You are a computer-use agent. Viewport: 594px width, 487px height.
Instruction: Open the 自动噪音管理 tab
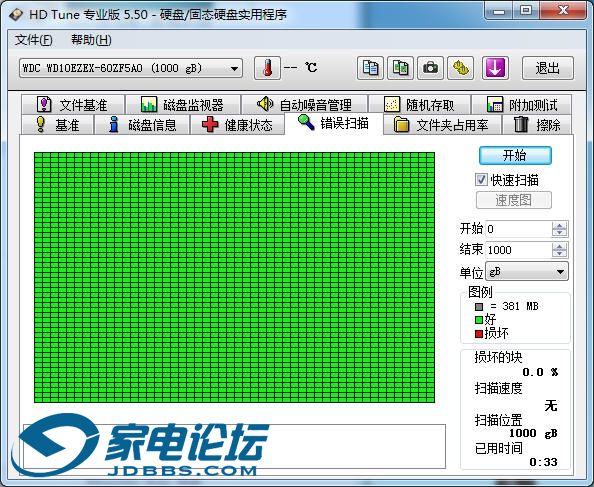[x=305, y=105]
